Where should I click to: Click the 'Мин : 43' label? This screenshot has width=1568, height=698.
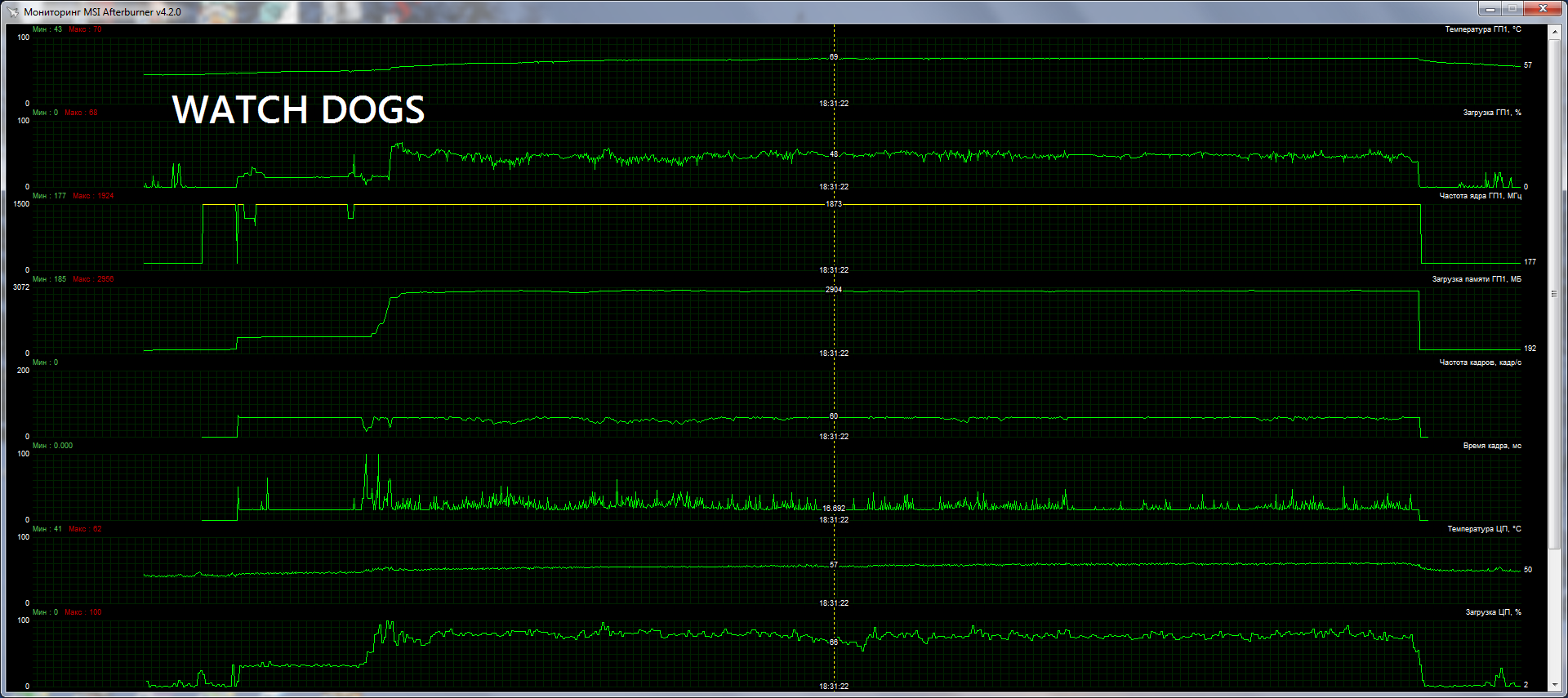pos(47,29)
